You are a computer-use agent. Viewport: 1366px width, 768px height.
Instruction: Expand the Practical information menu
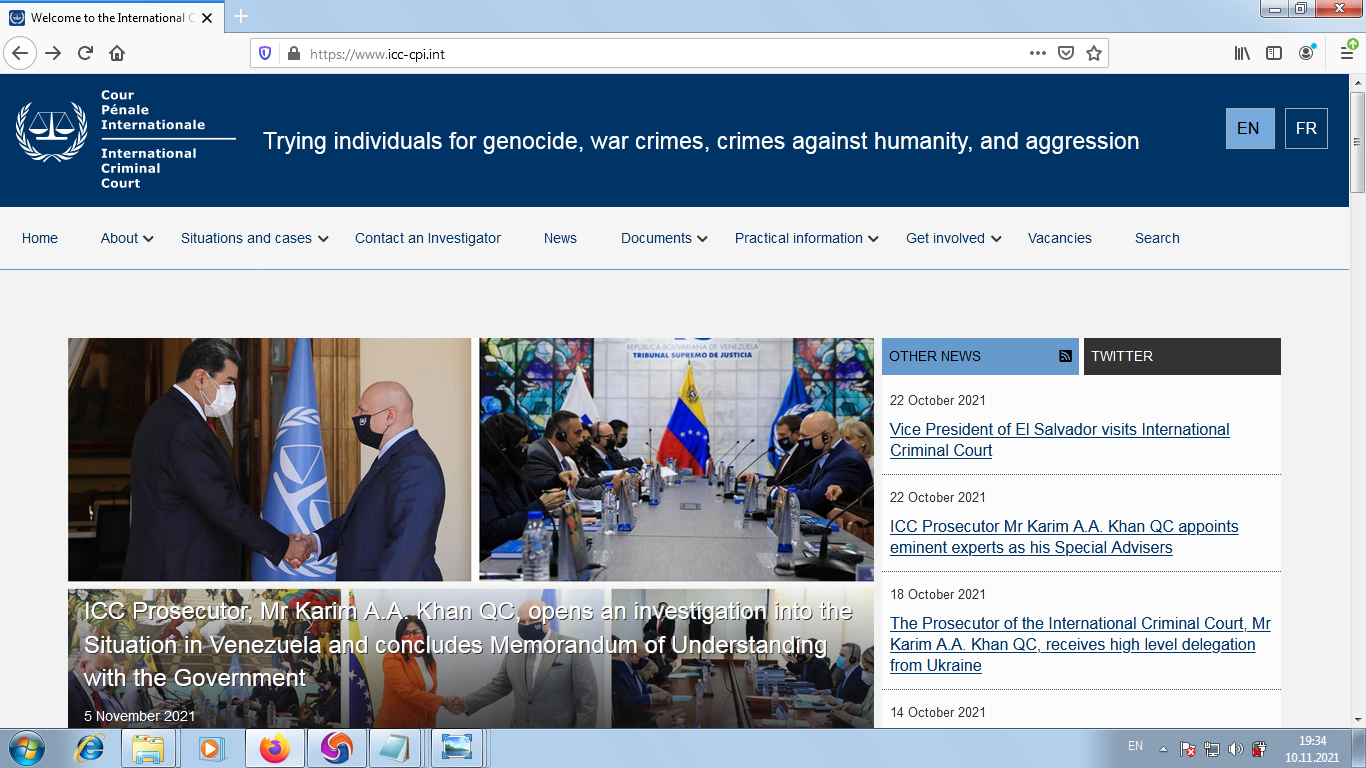(799, 238)
